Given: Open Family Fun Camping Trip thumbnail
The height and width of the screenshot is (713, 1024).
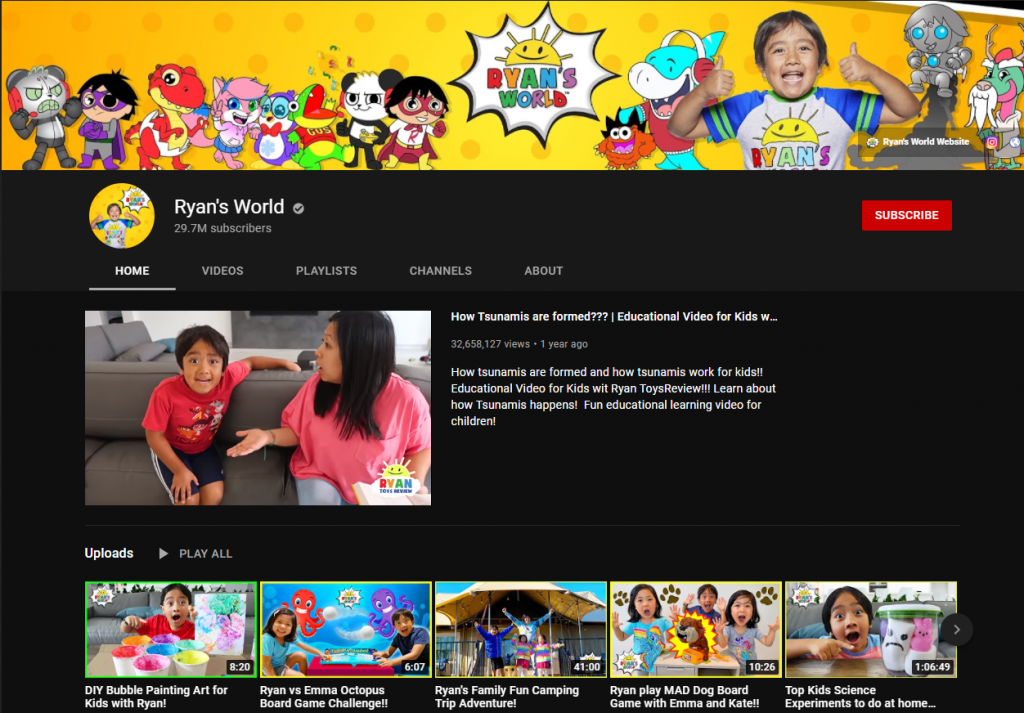Looking at the screenshot, I should pyautogui.click(x=521, y=629).
